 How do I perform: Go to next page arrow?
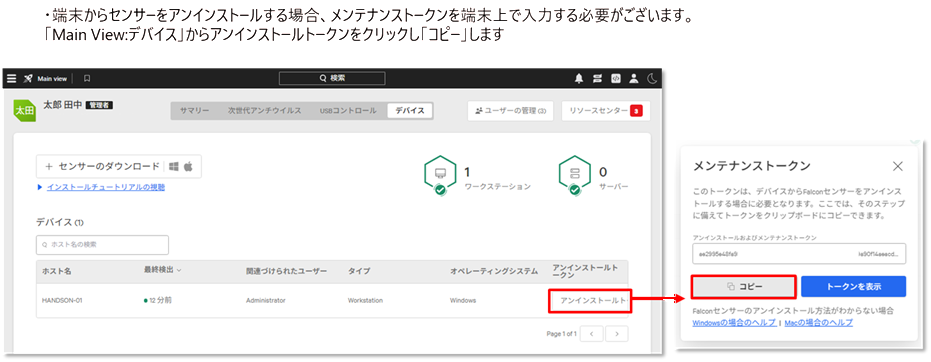(x=617, y=334)
